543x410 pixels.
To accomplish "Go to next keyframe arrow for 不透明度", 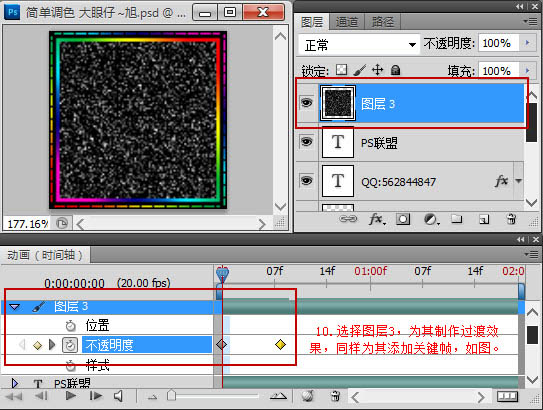I will [52, 345].
